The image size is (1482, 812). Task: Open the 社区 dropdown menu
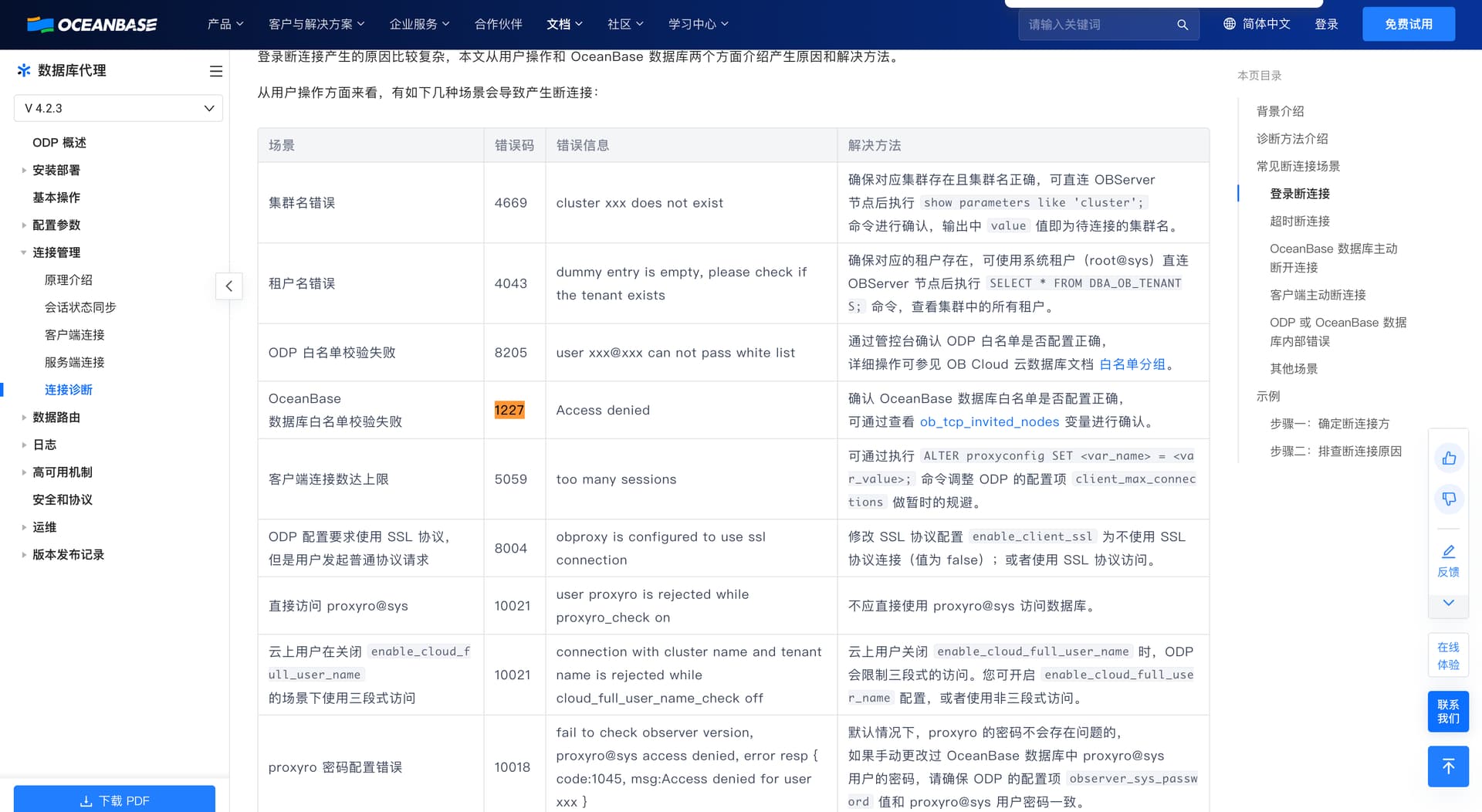(625, 24)
